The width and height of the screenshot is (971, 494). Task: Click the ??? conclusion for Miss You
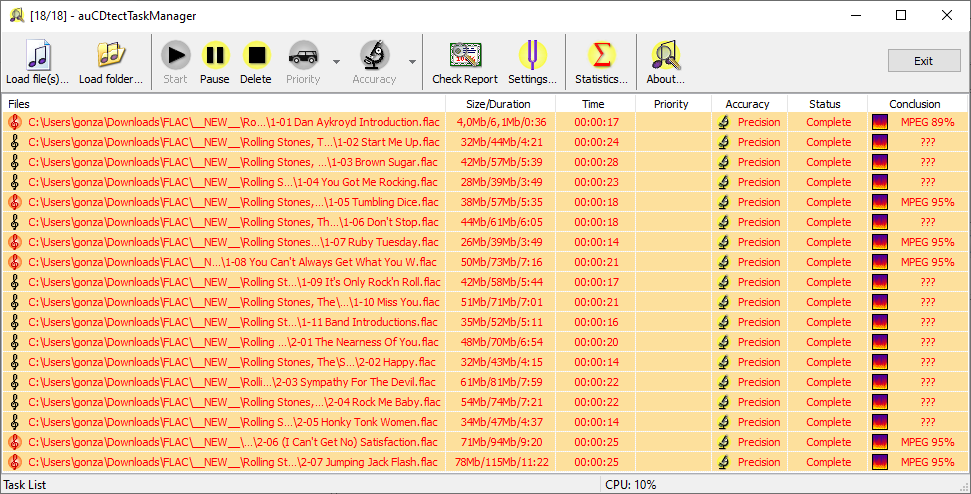(927, 302)
